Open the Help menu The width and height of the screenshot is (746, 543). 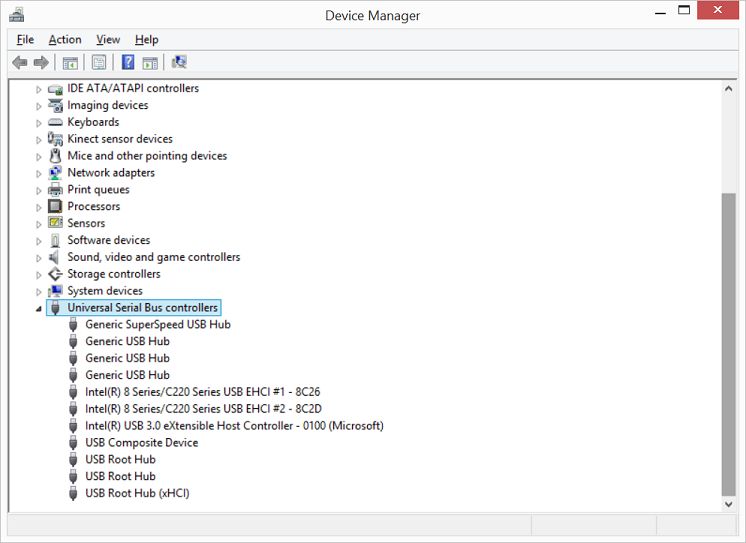(147, 39)
